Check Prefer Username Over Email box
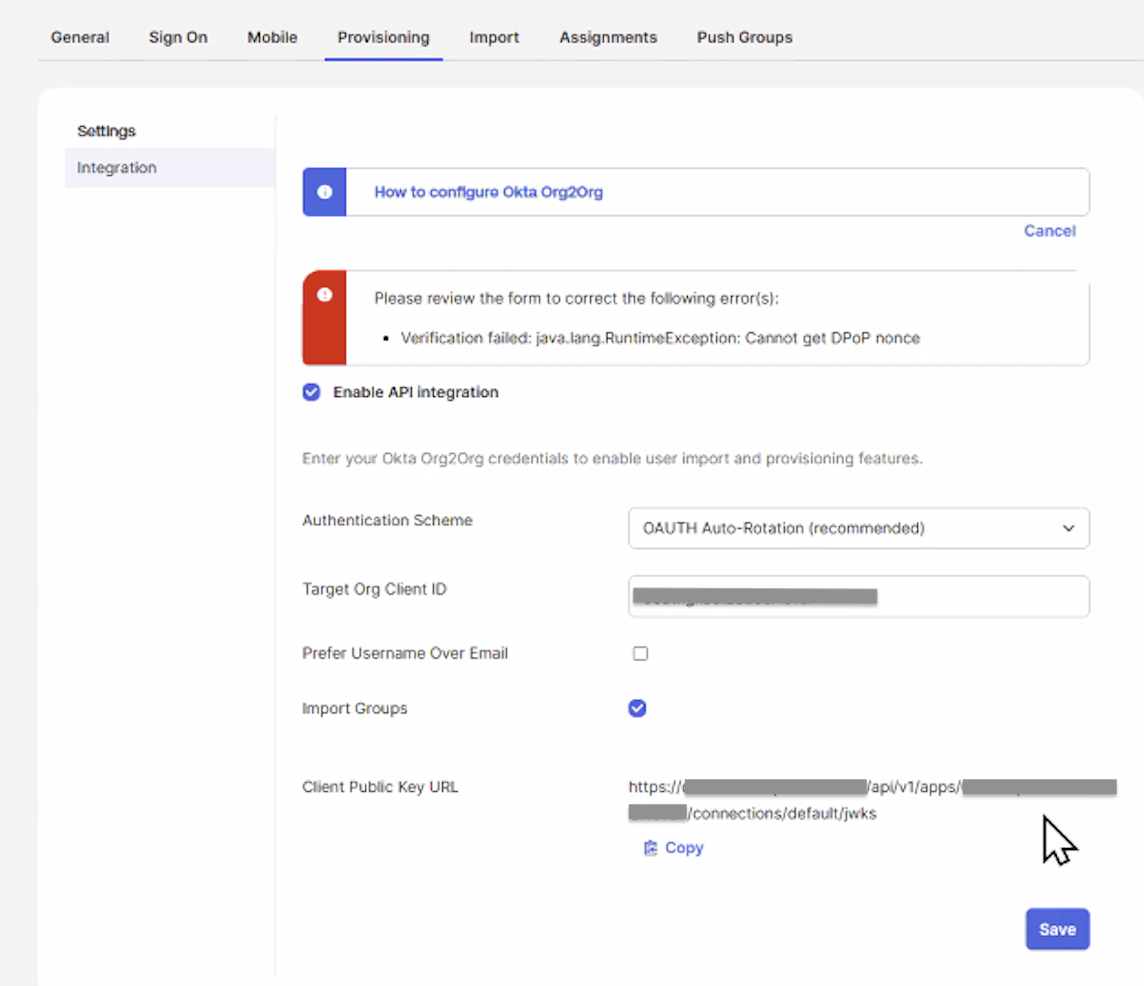The image size is (1144, 986). click(640, 653)
